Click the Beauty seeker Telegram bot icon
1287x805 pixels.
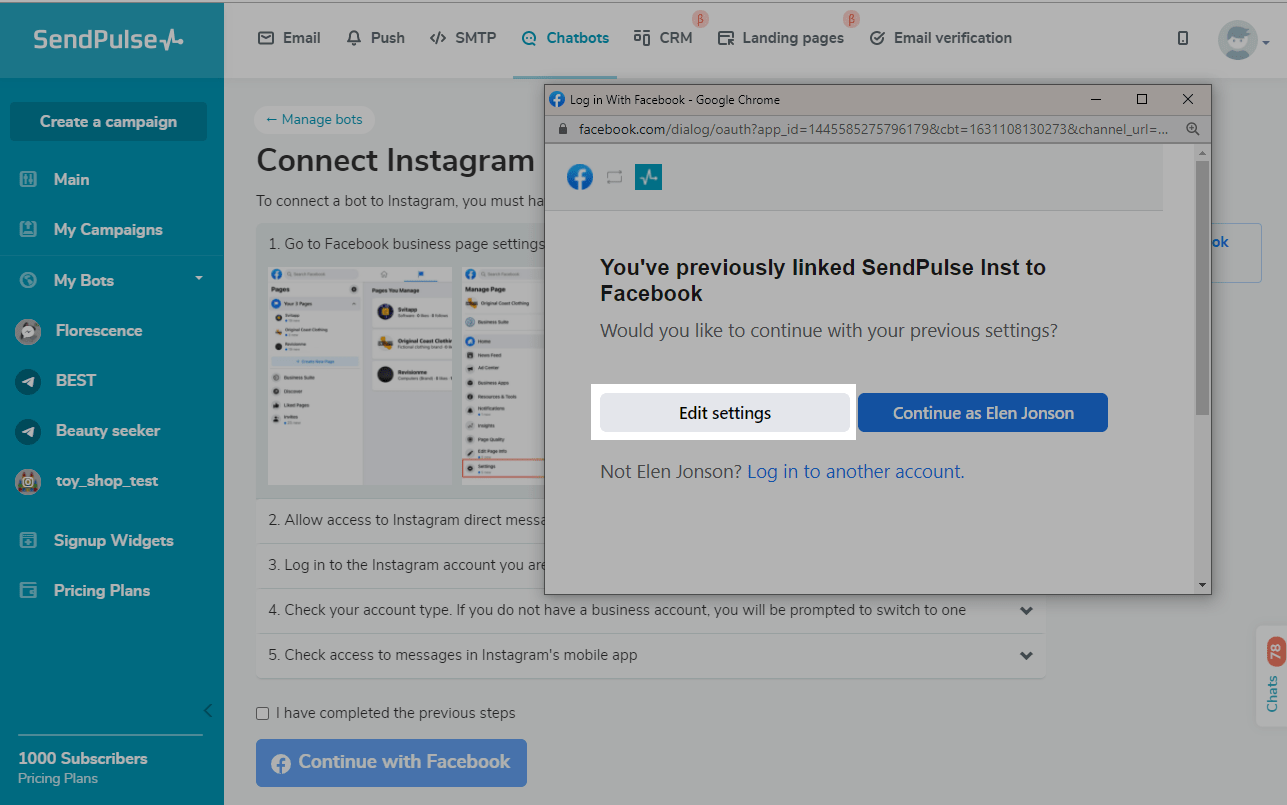coord(28,431)
